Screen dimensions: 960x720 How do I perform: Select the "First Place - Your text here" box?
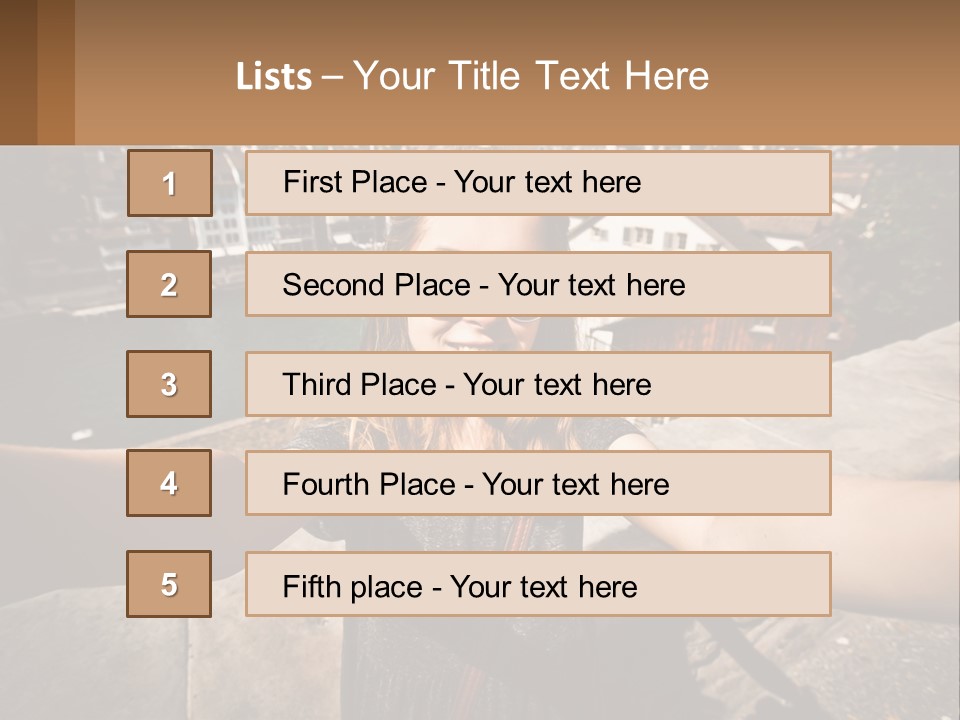(538, 183)
